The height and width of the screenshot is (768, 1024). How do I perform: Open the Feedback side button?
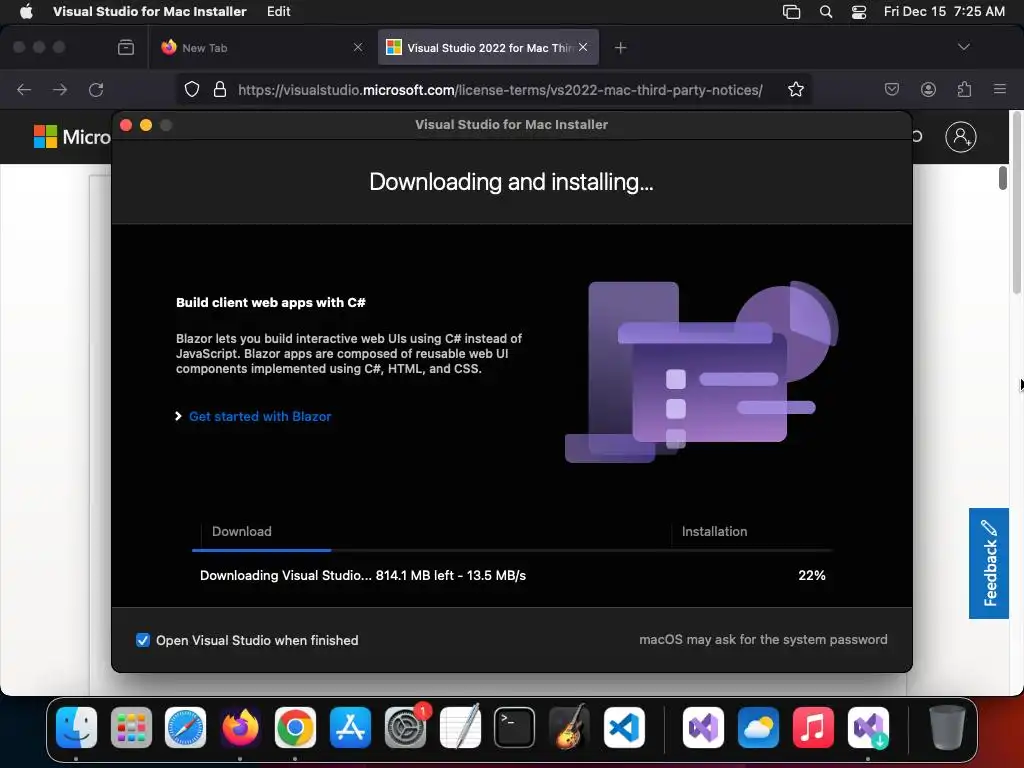click(989, 563)
